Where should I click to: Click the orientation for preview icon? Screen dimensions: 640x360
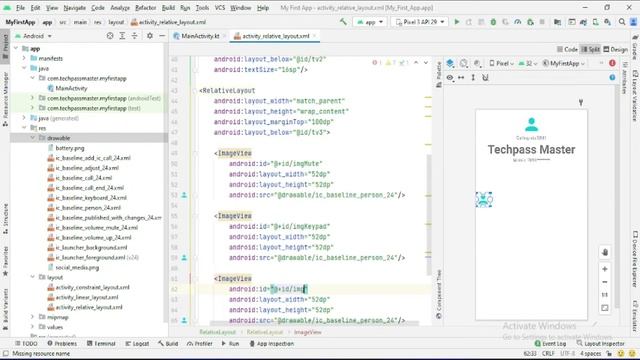point(464,63)
